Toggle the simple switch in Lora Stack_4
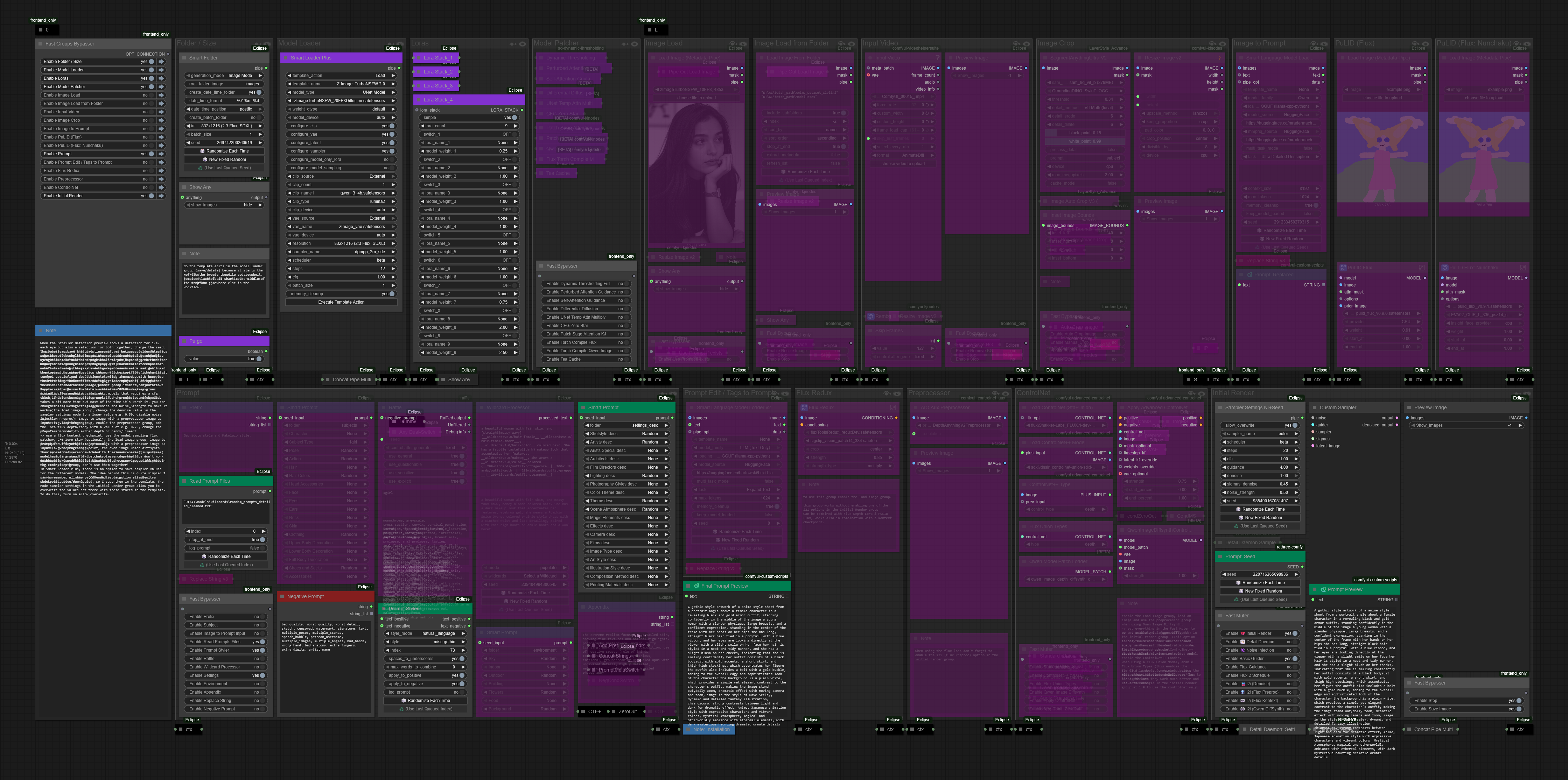 pyautogui.click(x=514, y=118)
